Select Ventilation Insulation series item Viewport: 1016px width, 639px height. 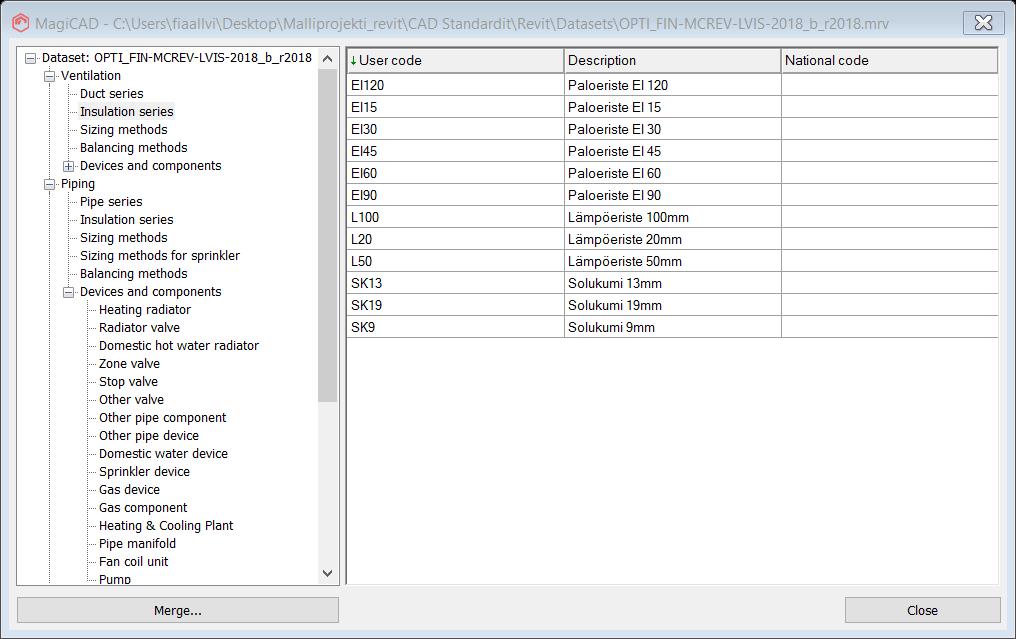(x=126, y=111)
